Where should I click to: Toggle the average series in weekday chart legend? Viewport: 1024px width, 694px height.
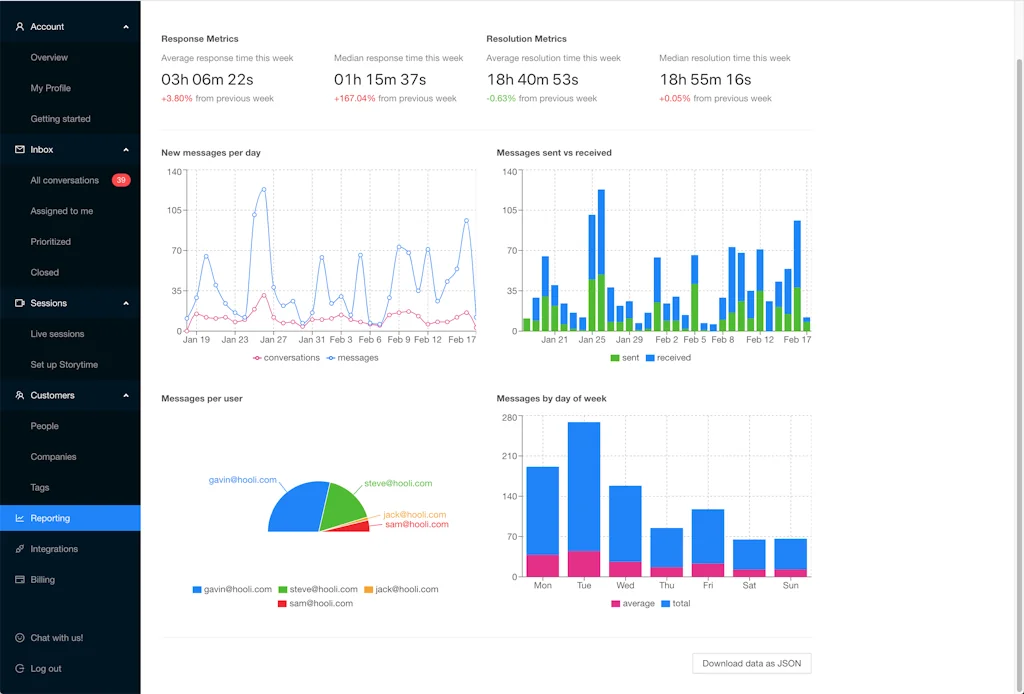click(x=631, y=604)
